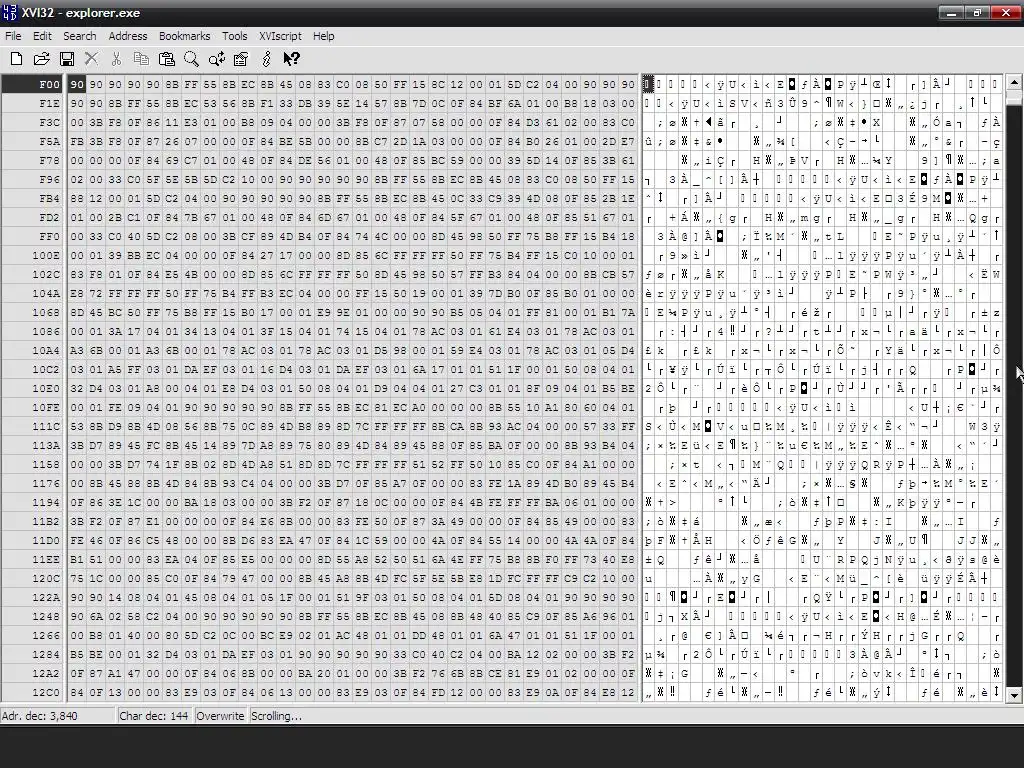Image resolution: width=1024 pixels, height=768 pixels.
Task: Click address row 100E
Action: pos(33,255)
